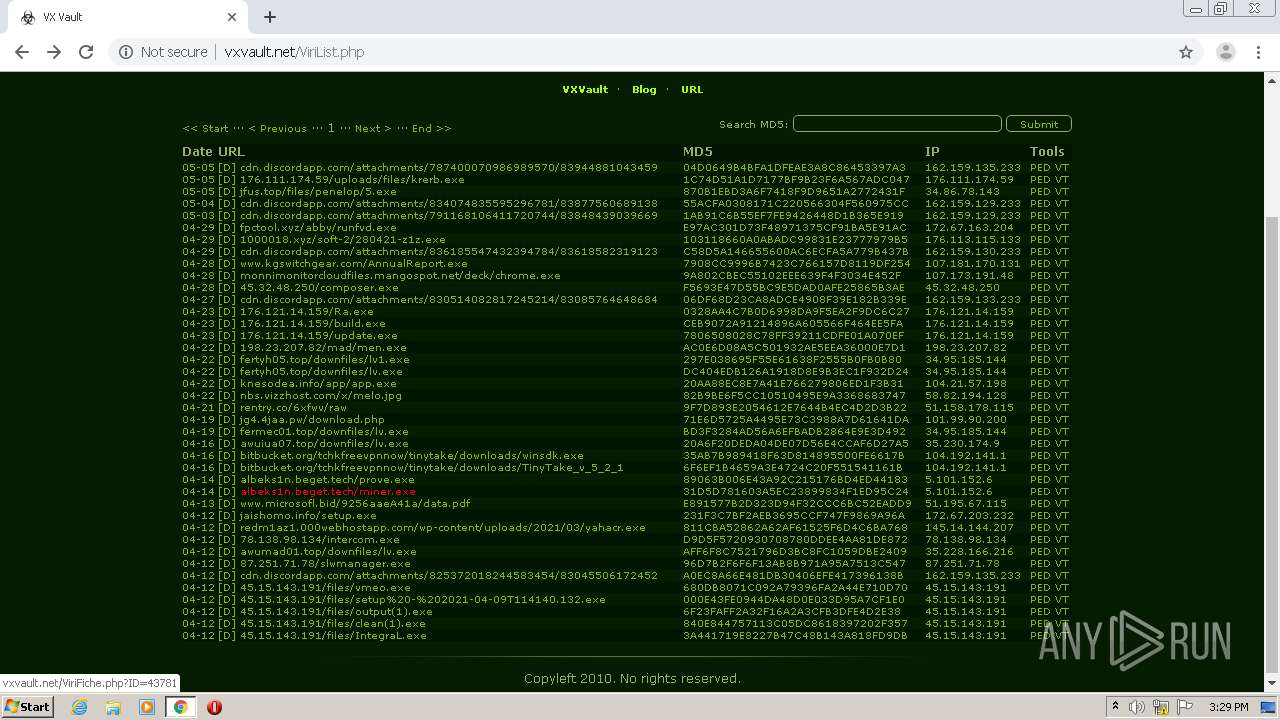Open the 87.251.71.78/slwmanager.exe entry
1280x720 pixels.
pos(325,563)
